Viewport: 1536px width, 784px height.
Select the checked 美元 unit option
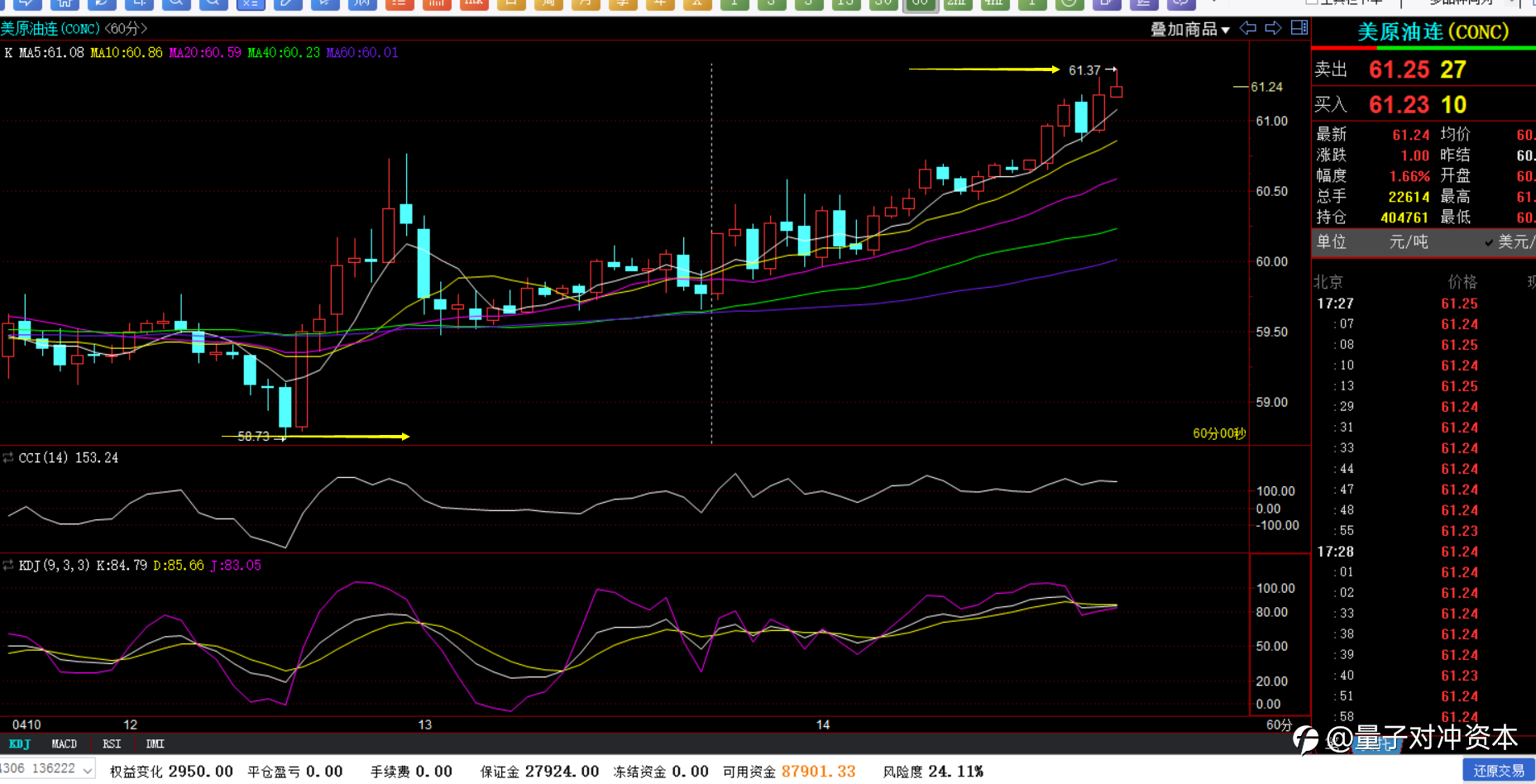coord(1510,242)
